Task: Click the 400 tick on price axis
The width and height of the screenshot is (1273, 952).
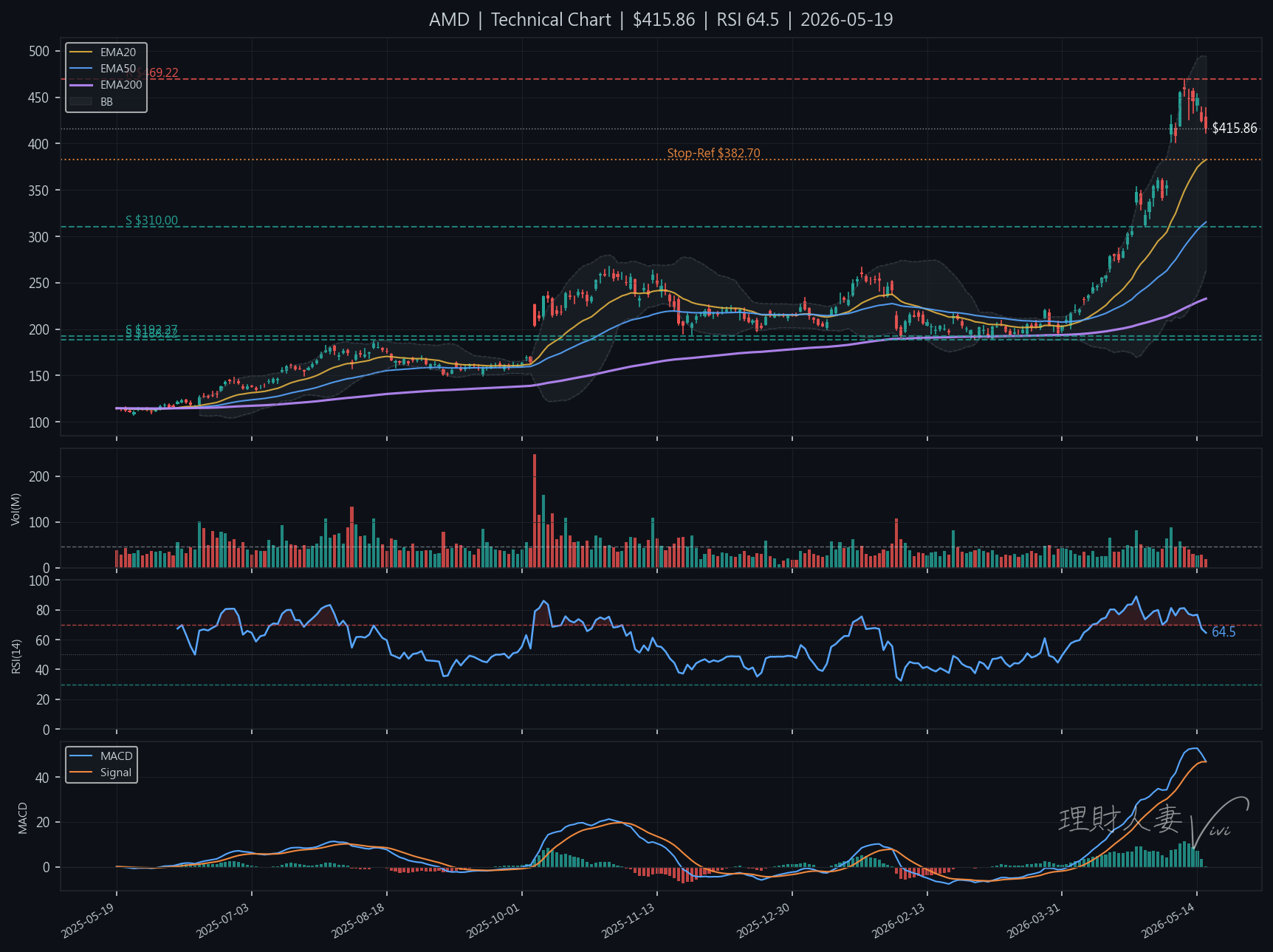Action: tap(39, 145)
